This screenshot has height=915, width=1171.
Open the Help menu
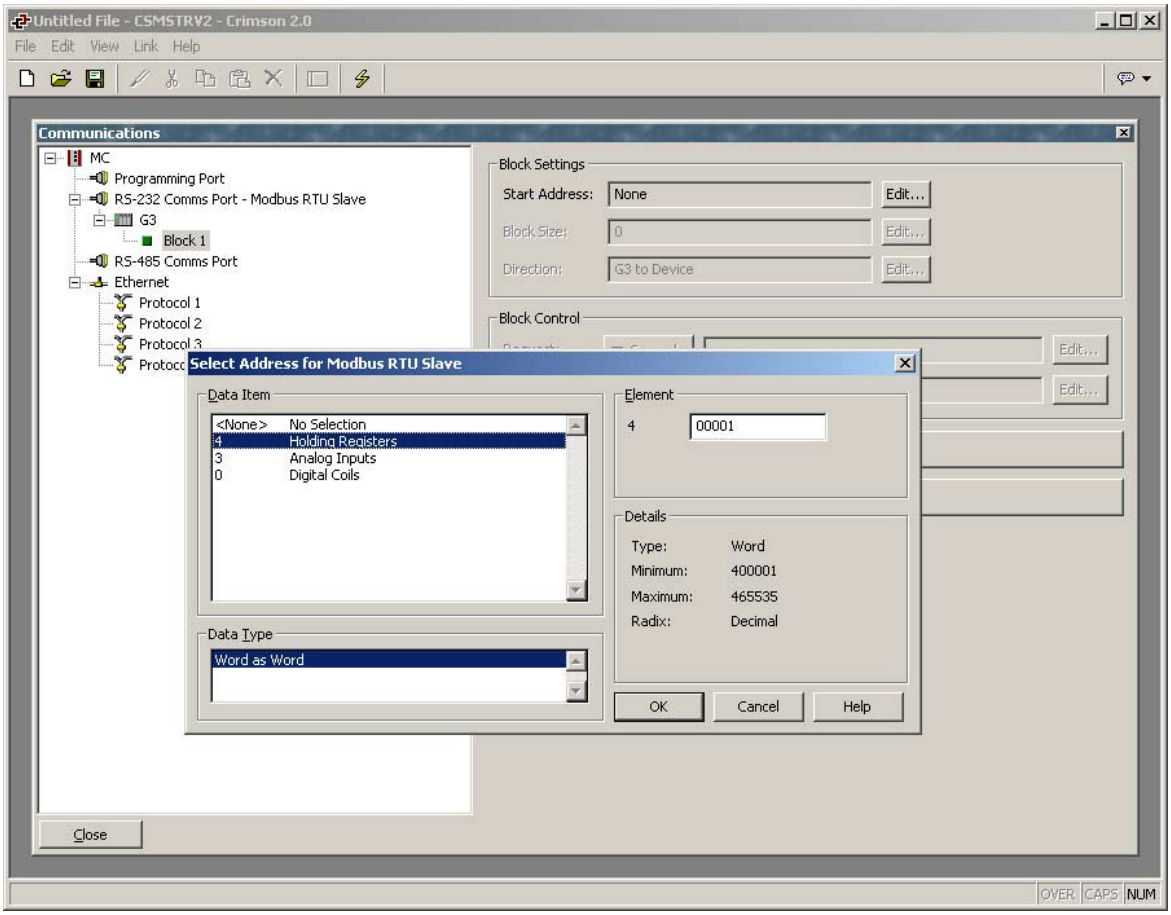(186, 46)
